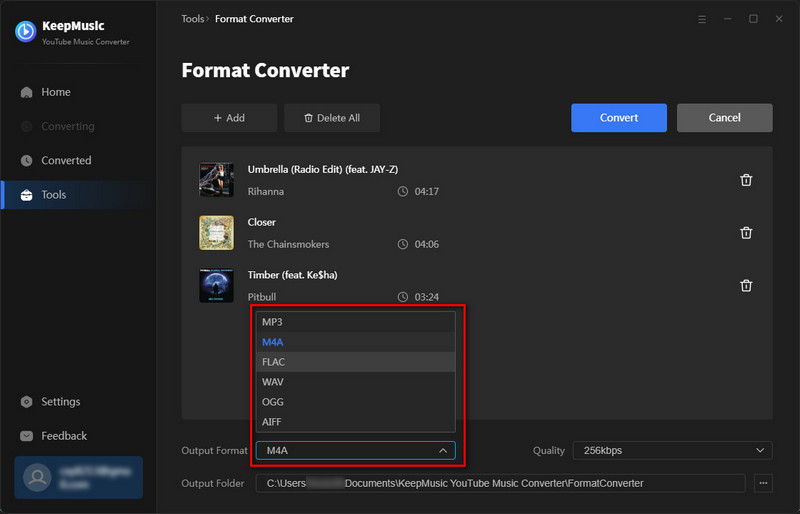
Task: Select the Timber (feat. Ke$ha) track title
Action: point(292,275)
